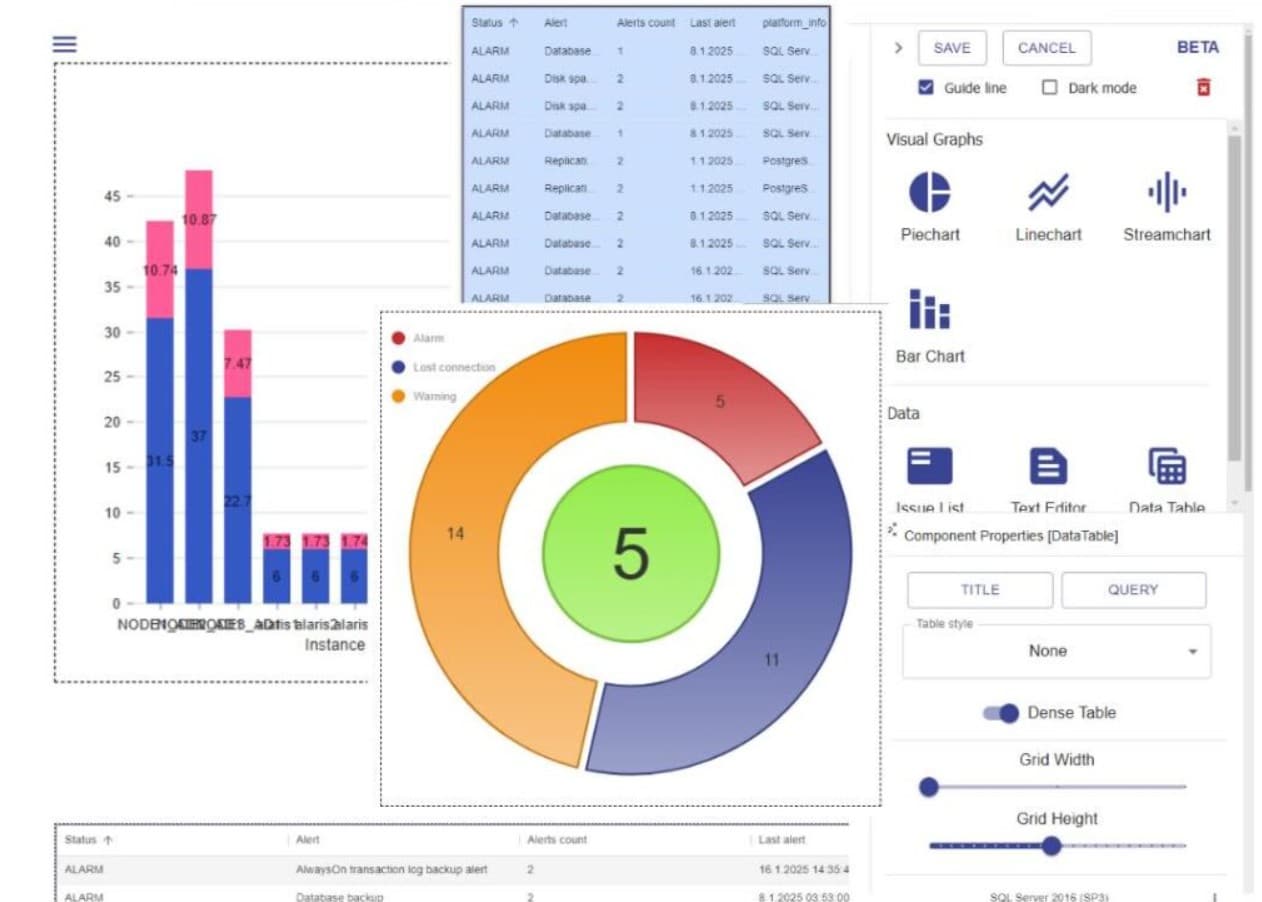This screenshot has width=1262, height=902.
Task: Insert an Issue List data component
Action: tap(929, 467)
